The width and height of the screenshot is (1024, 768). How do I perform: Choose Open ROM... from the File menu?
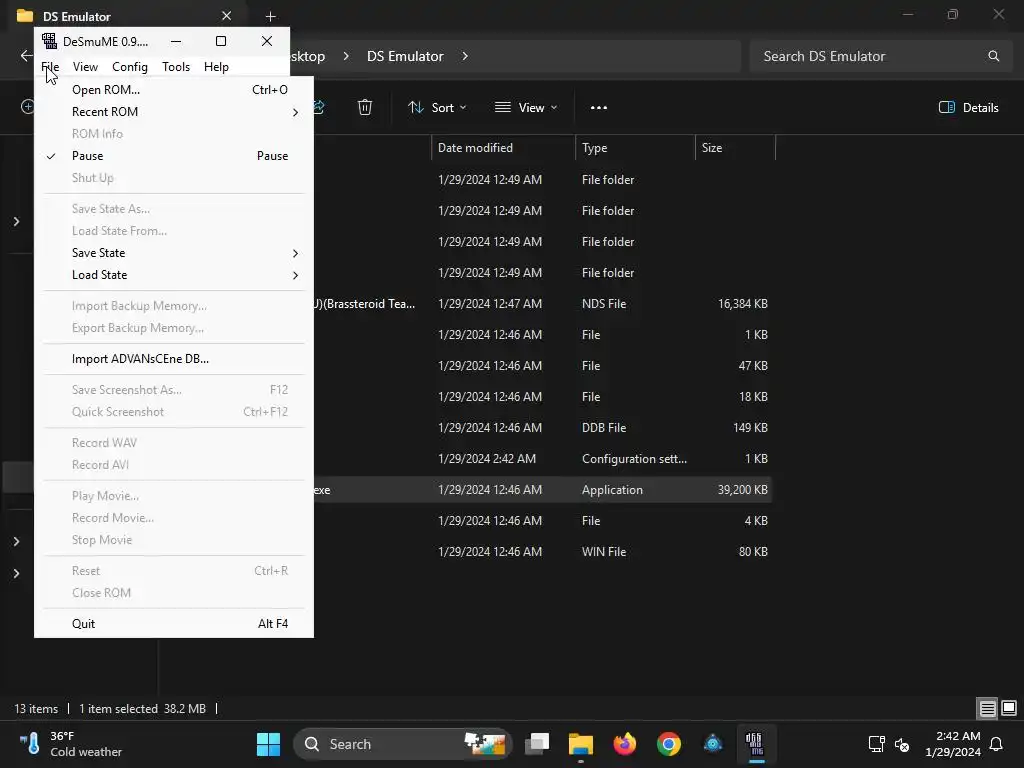[174, 89]
